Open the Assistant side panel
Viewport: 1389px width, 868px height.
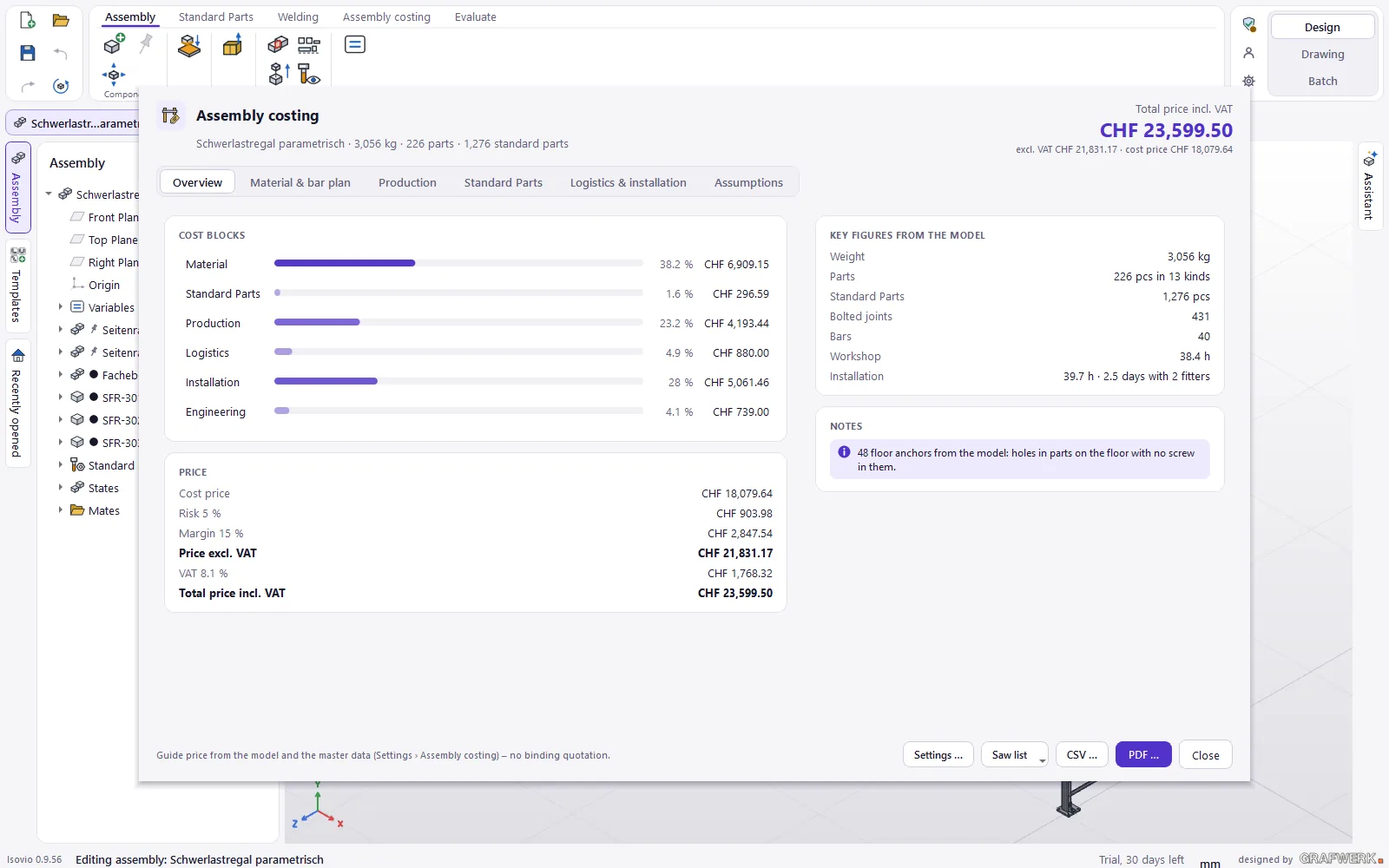pyautogui.click(x=1369, y=186)
